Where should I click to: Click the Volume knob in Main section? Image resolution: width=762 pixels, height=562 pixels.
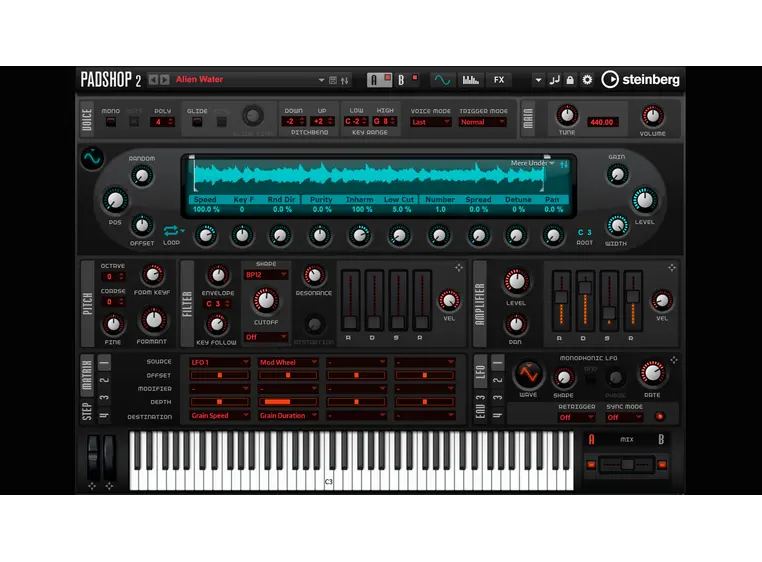click(652, 116)
